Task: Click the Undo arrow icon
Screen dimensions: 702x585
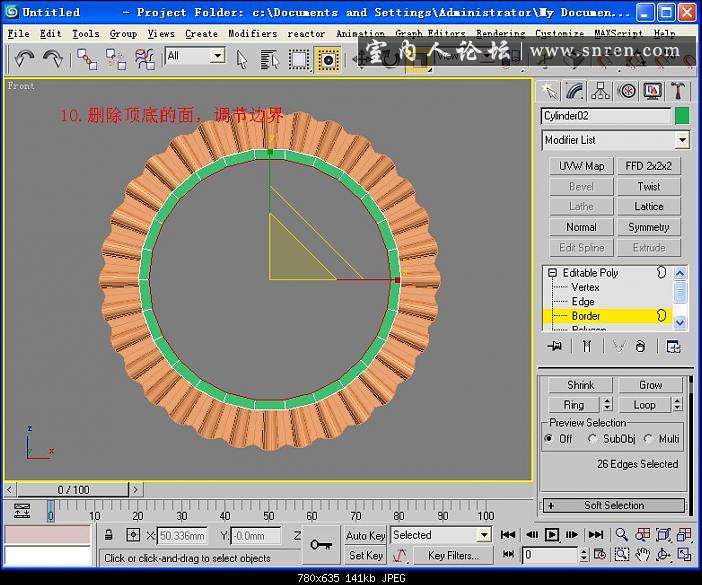Action: (x=24, y=59)
